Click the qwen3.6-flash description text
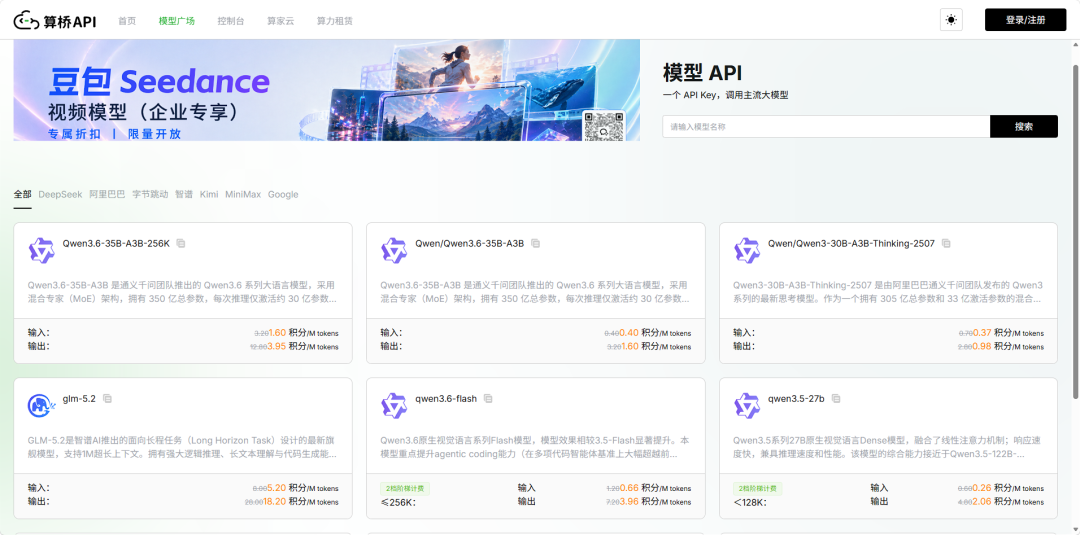This screenshot has height=535, width=1080. tap(535, 447)
